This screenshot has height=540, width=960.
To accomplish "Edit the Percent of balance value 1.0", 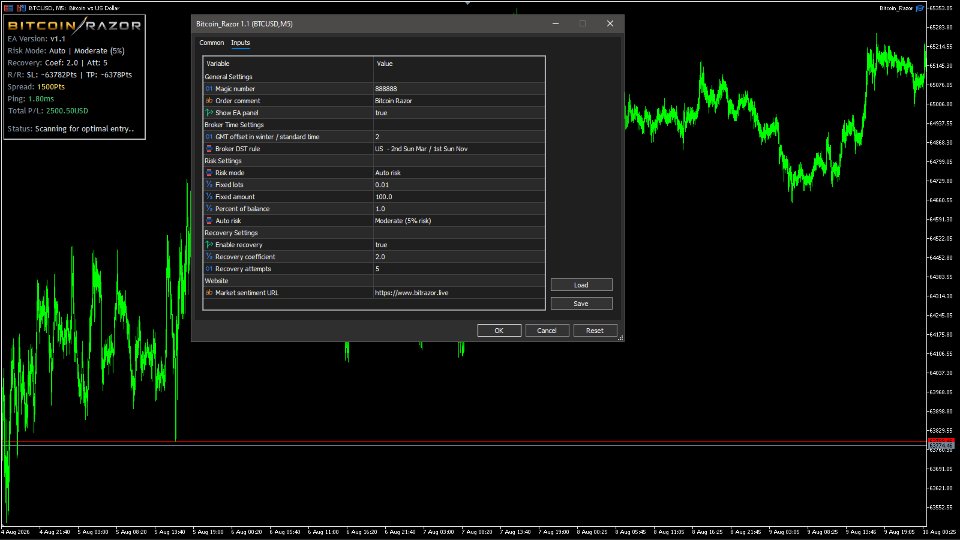I will (x=459, y=209).
